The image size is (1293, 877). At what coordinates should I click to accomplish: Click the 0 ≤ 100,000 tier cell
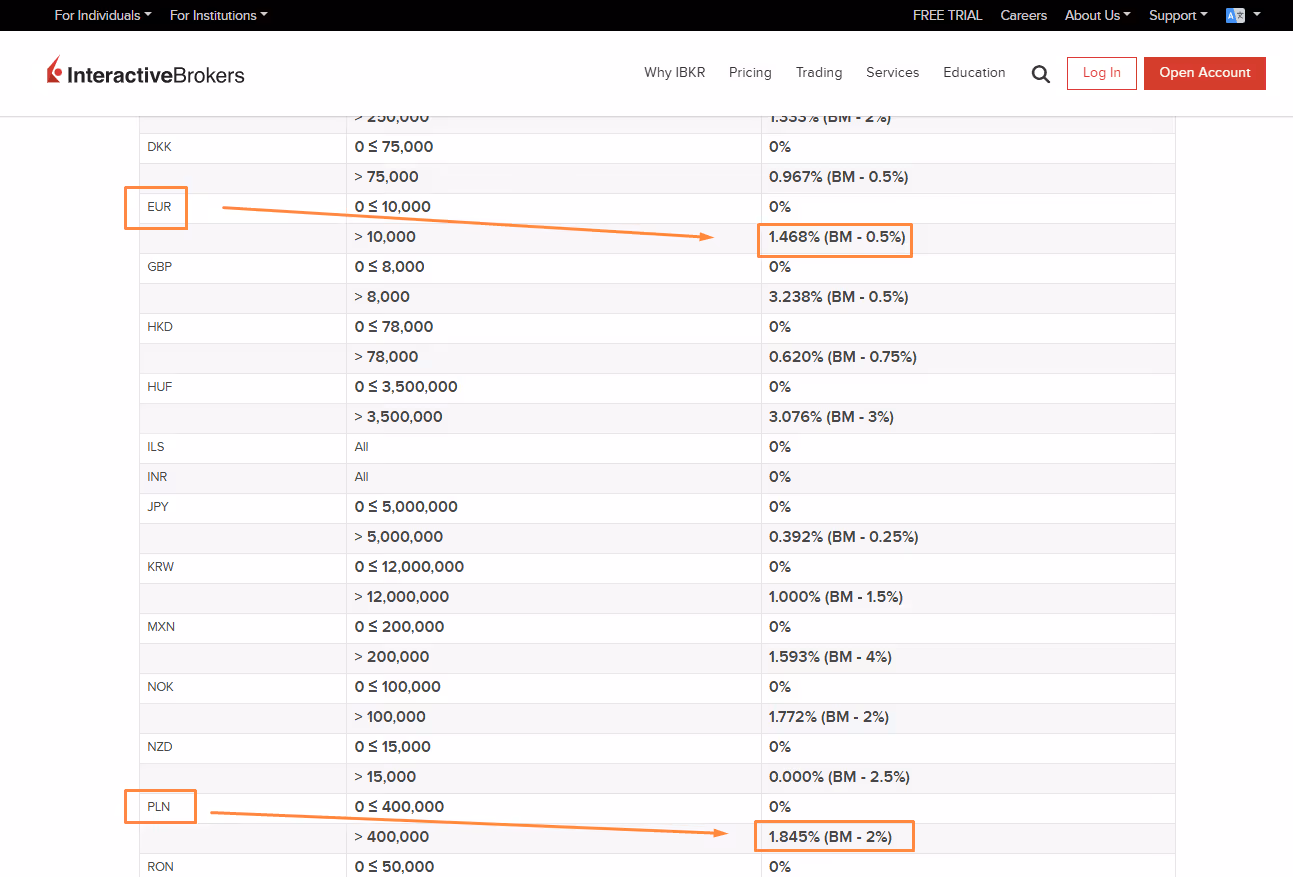coord(554,687)
